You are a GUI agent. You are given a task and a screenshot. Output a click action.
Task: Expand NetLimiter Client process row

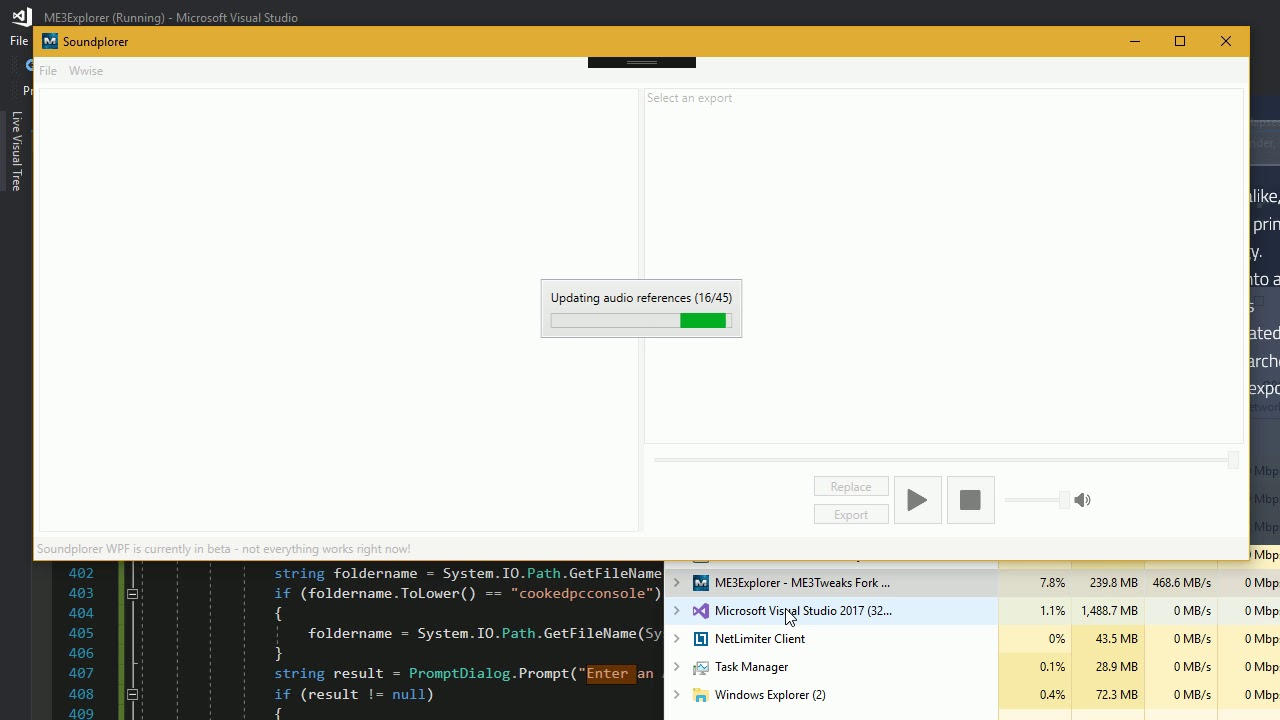coord(677,639)
